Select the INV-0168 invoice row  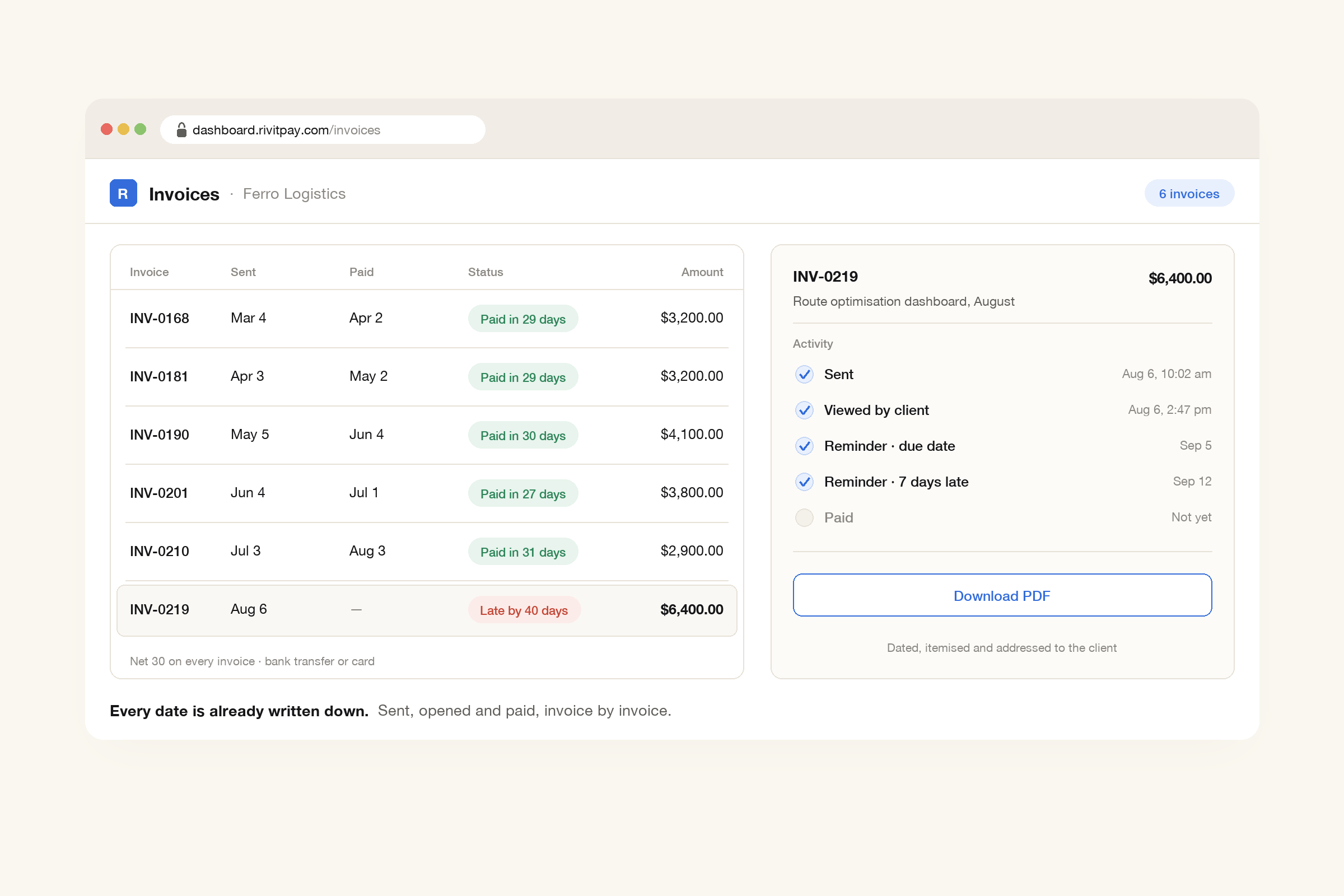click(426, 318)
